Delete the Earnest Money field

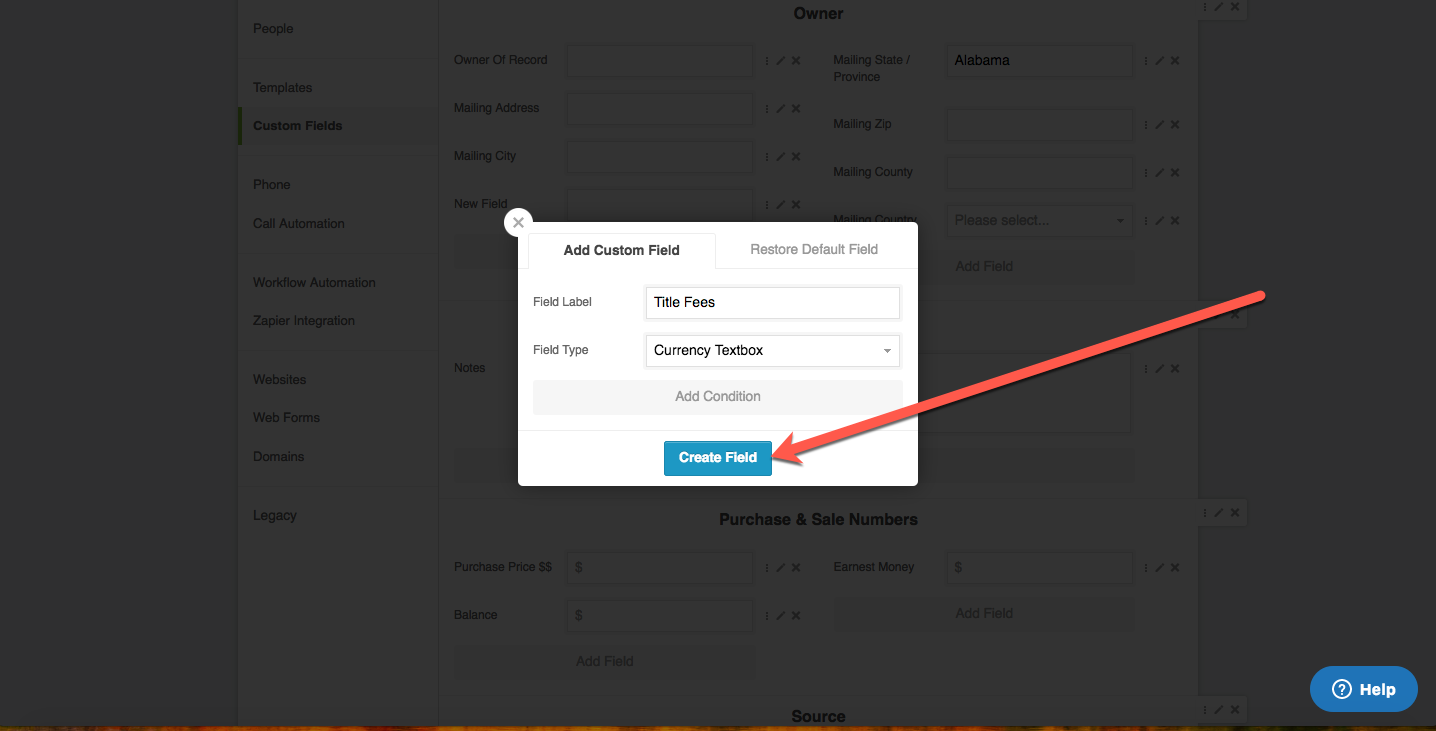click(1175, 568)
